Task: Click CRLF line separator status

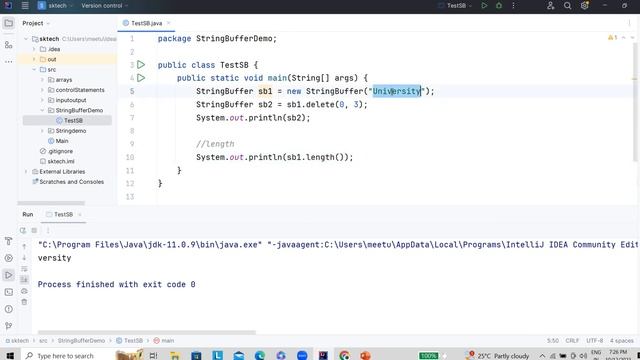Action: point(572,340)
